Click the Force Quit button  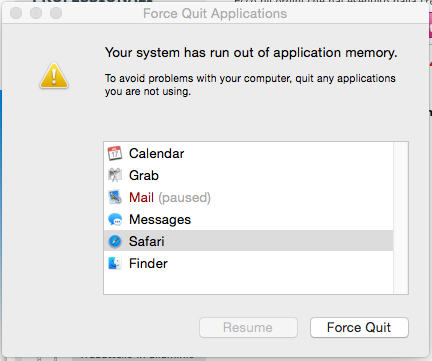[359, 327]
